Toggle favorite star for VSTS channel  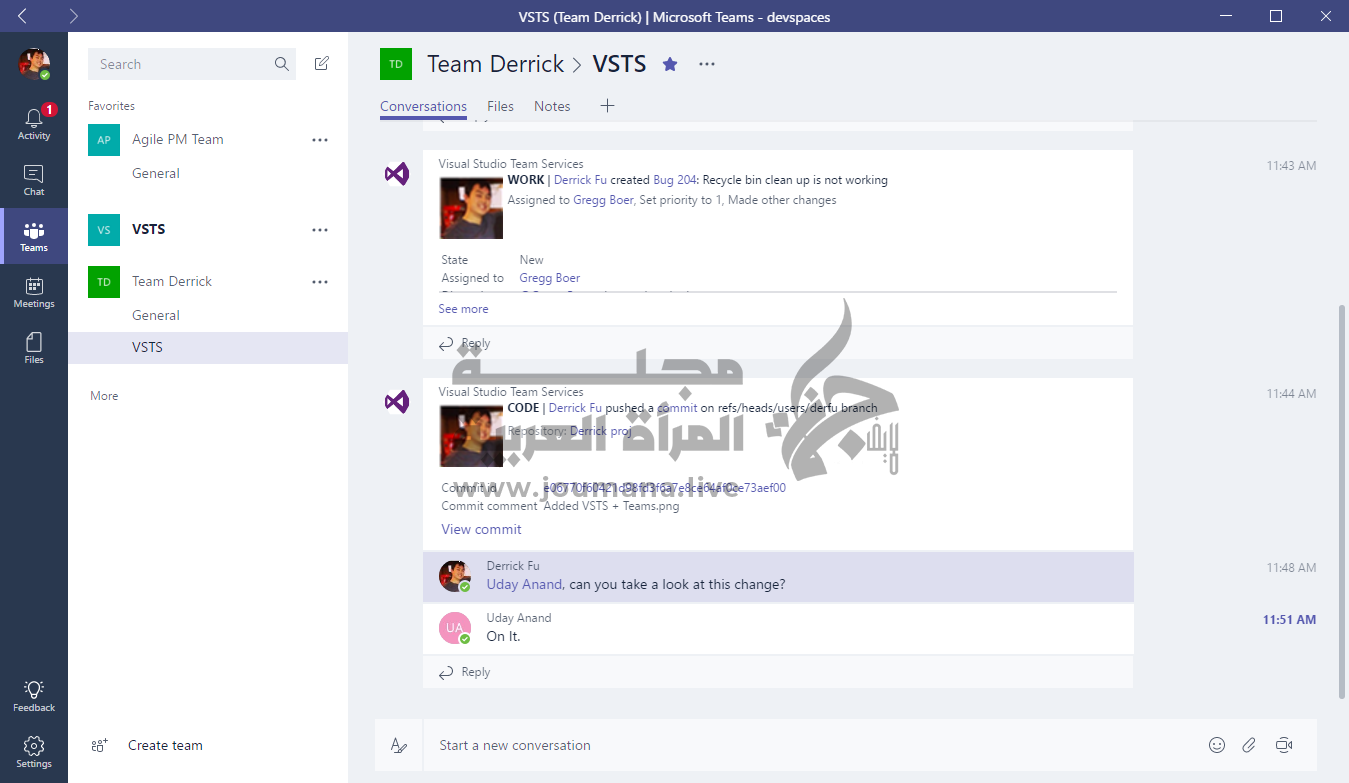tap(670, 64)
